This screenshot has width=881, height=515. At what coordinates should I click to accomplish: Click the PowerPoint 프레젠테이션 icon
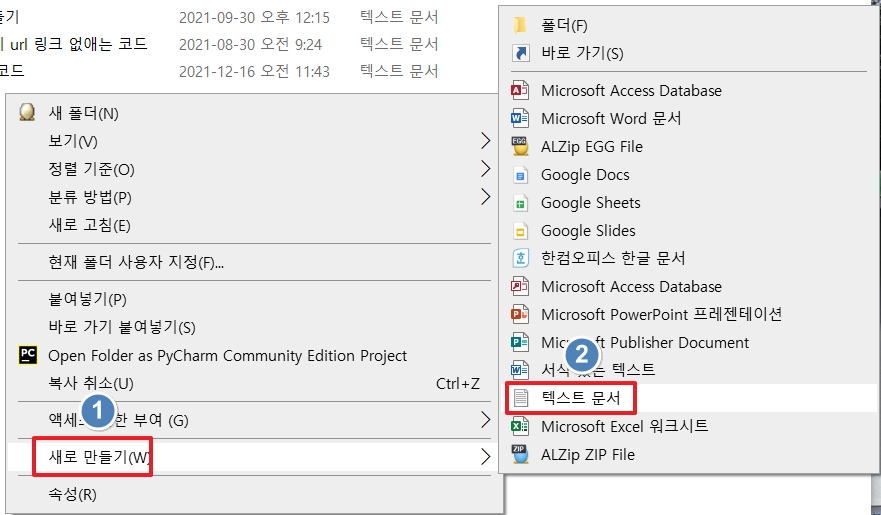[520, 314]
